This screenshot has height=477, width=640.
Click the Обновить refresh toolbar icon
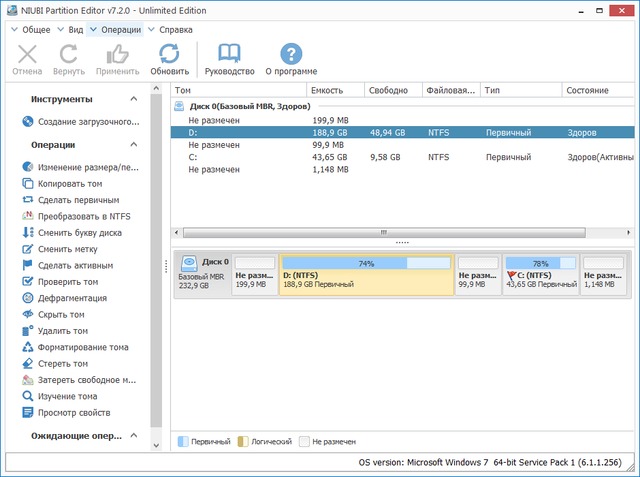click(169, 55)
